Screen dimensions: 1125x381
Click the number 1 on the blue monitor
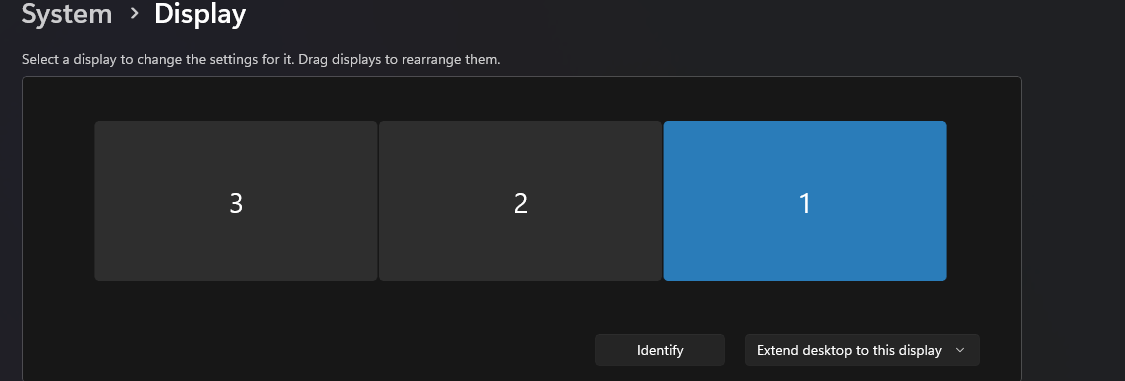tap(805, 204)
